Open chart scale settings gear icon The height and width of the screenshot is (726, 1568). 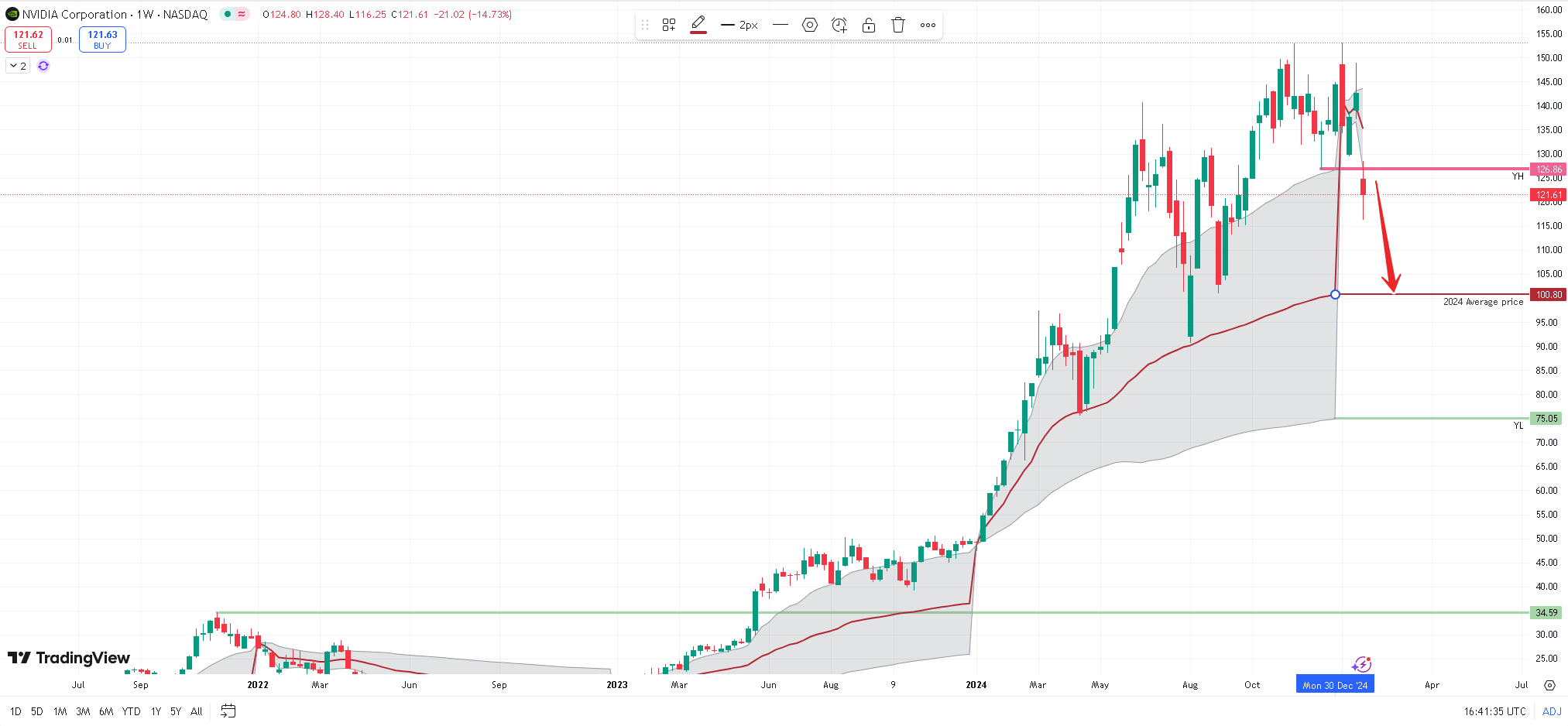[x=1549, y=685]
